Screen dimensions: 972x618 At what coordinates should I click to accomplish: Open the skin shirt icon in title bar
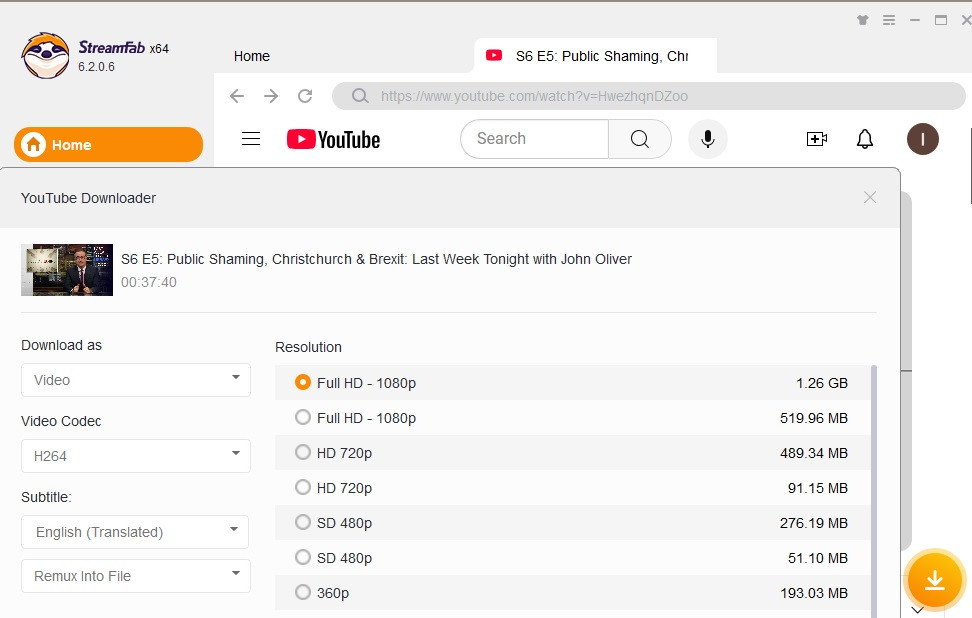(x=862, y=20)
